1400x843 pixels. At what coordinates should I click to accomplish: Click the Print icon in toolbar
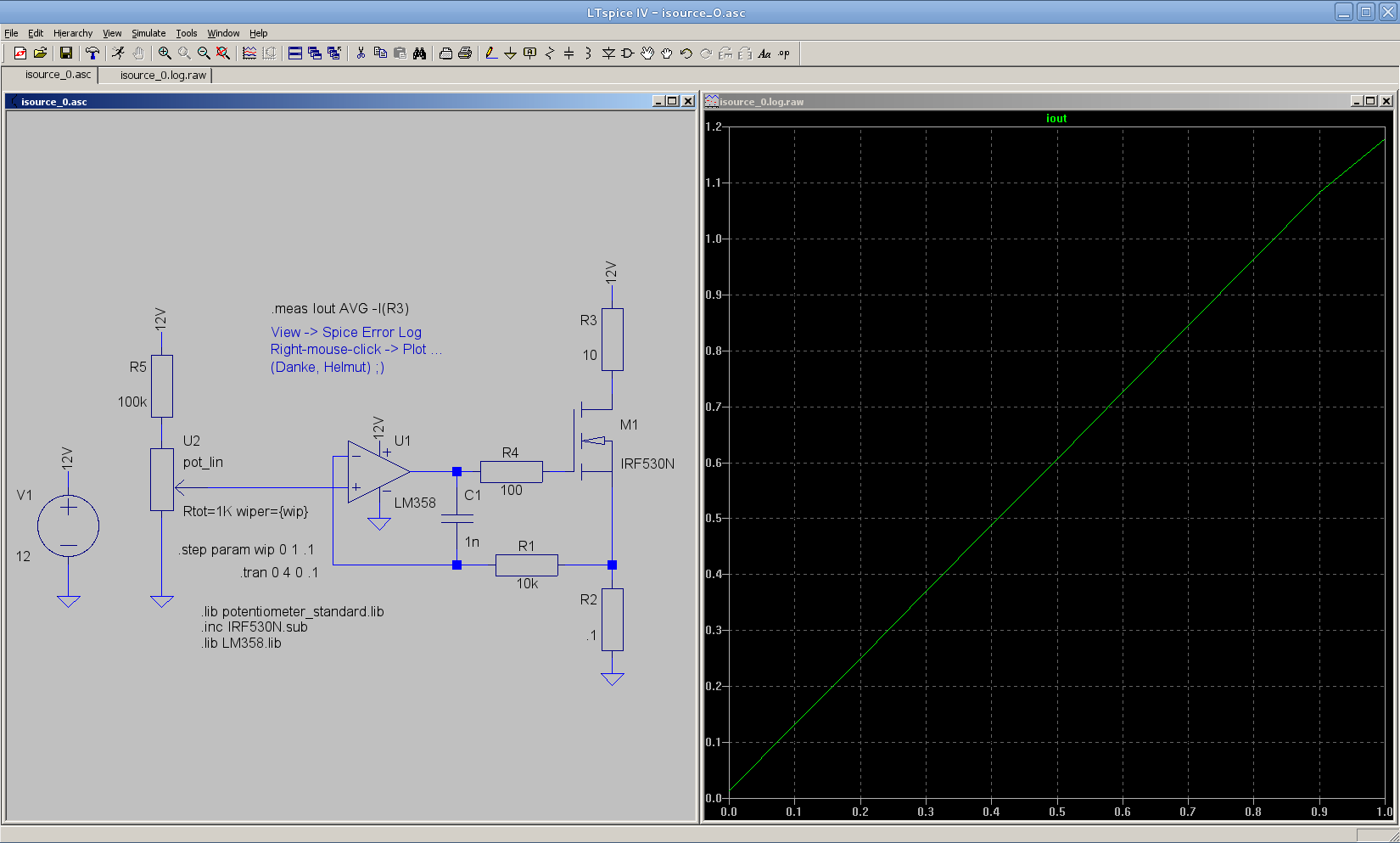(465, 53)
